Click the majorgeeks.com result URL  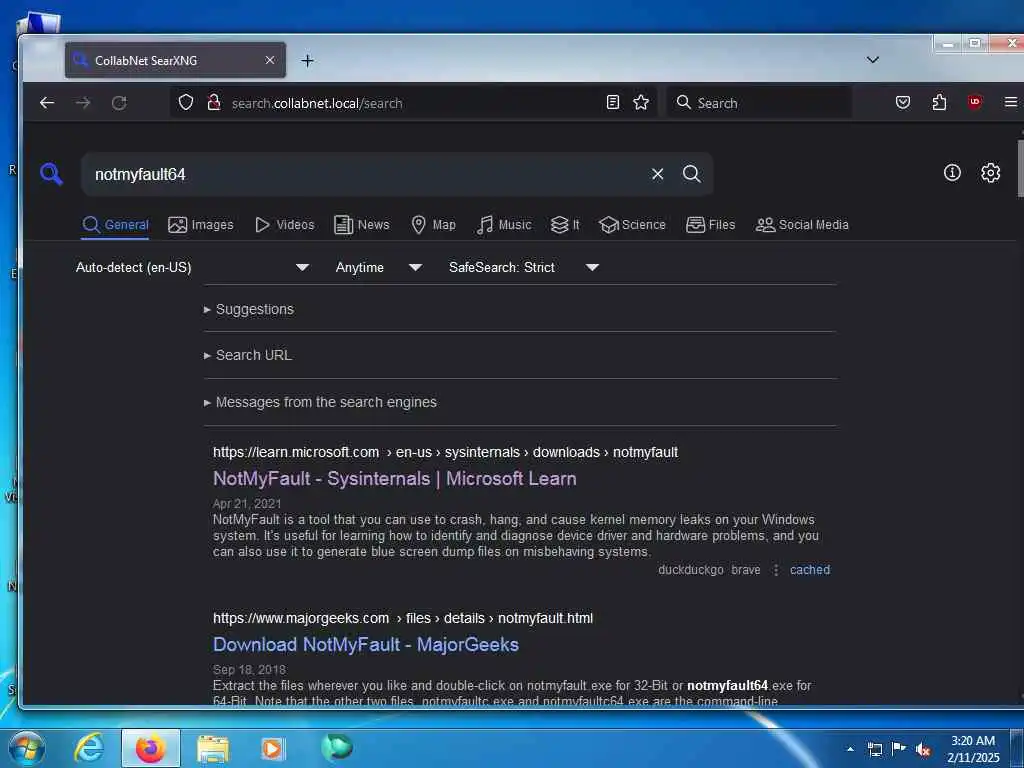coord(403,618)
